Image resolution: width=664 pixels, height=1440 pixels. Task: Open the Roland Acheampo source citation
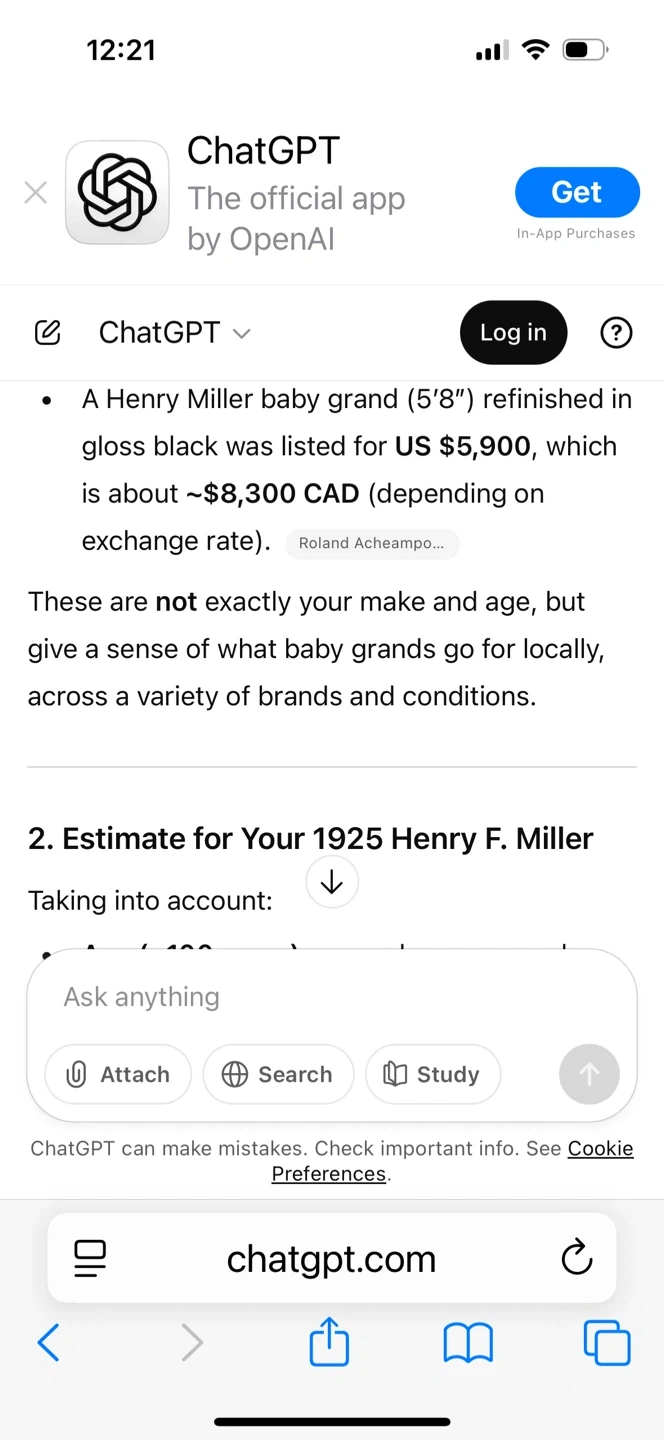pyautogui.click(x=372, y=544)
